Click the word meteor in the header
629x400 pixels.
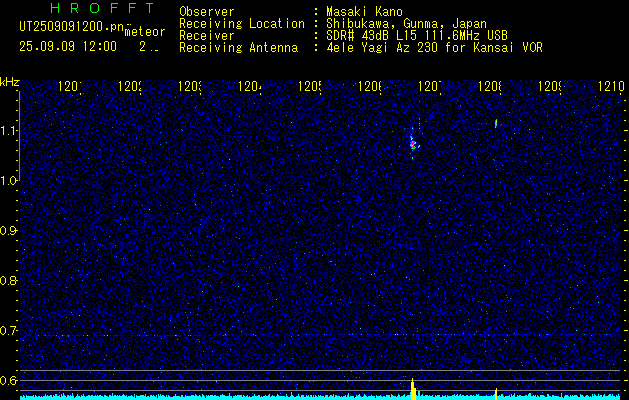click(145, 32)
